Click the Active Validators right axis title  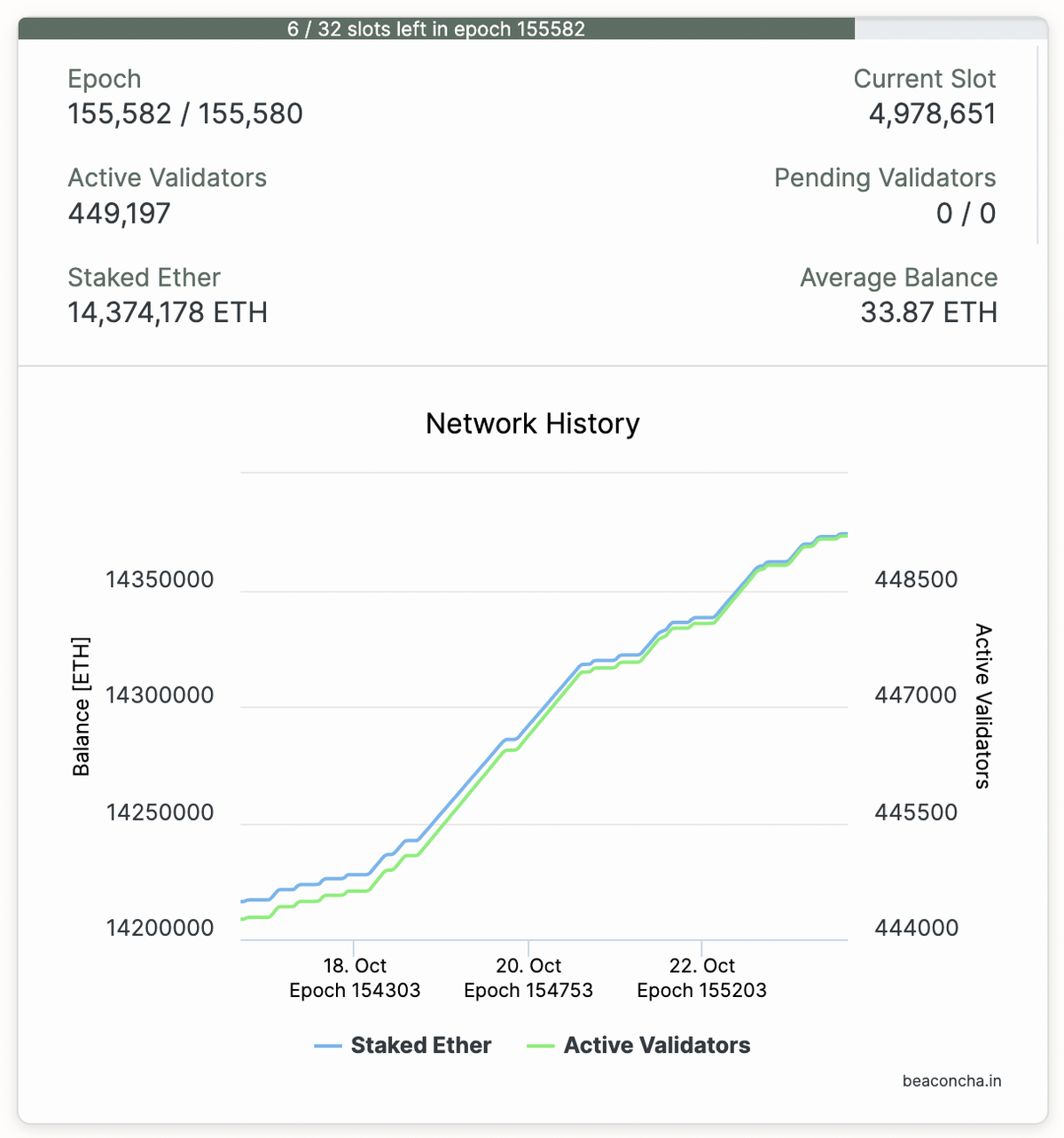(x=982, y=706)
